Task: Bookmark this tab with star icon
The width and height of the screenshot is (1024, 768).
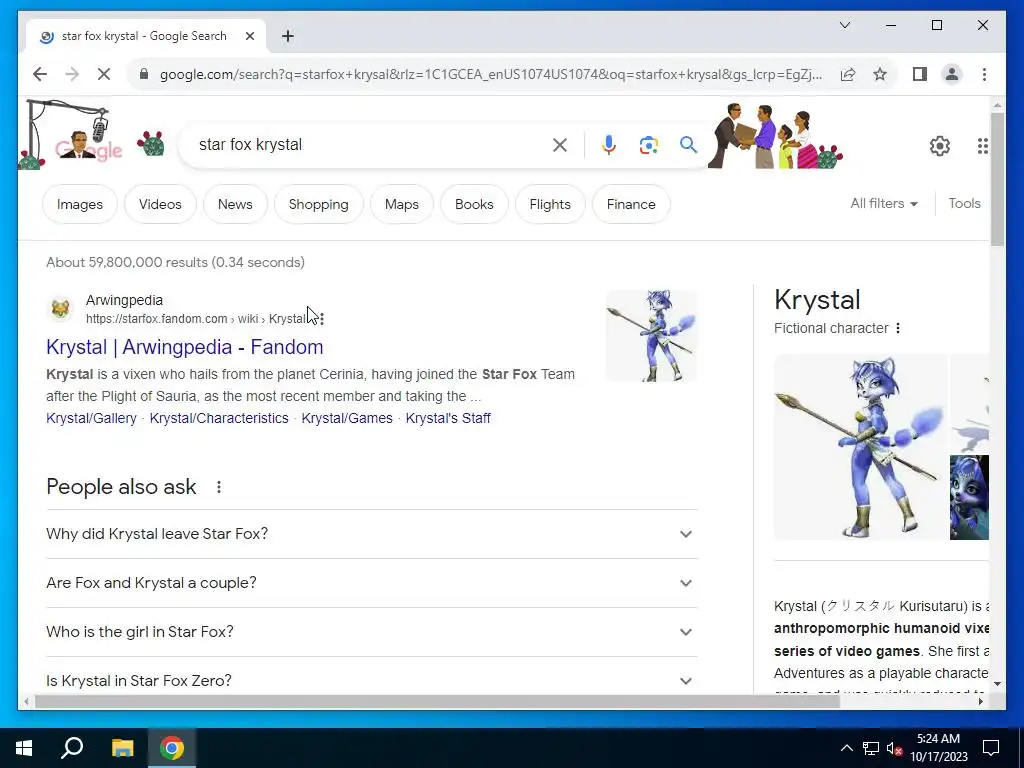Action: coord(880,74)
